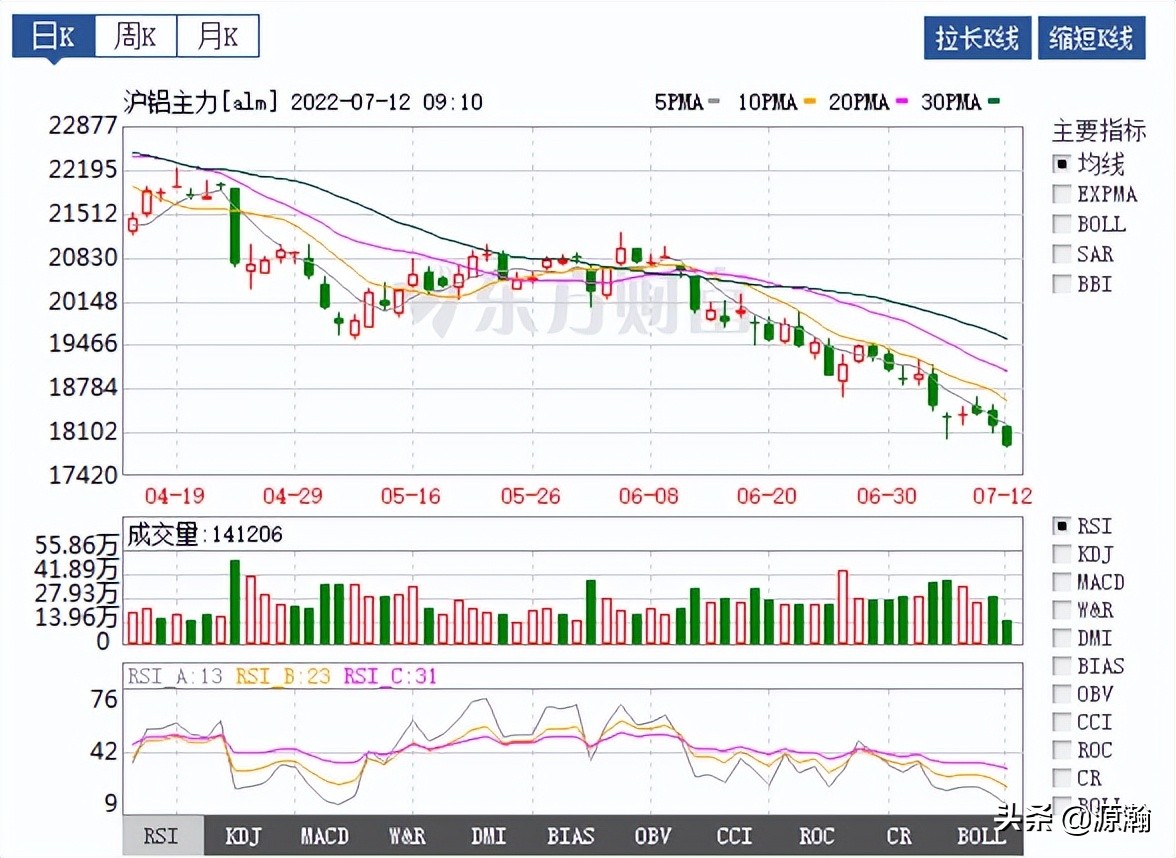Select the ROC sub-indicator radio option
The height and width of the screenshot is (858, 1176).
1061,750
